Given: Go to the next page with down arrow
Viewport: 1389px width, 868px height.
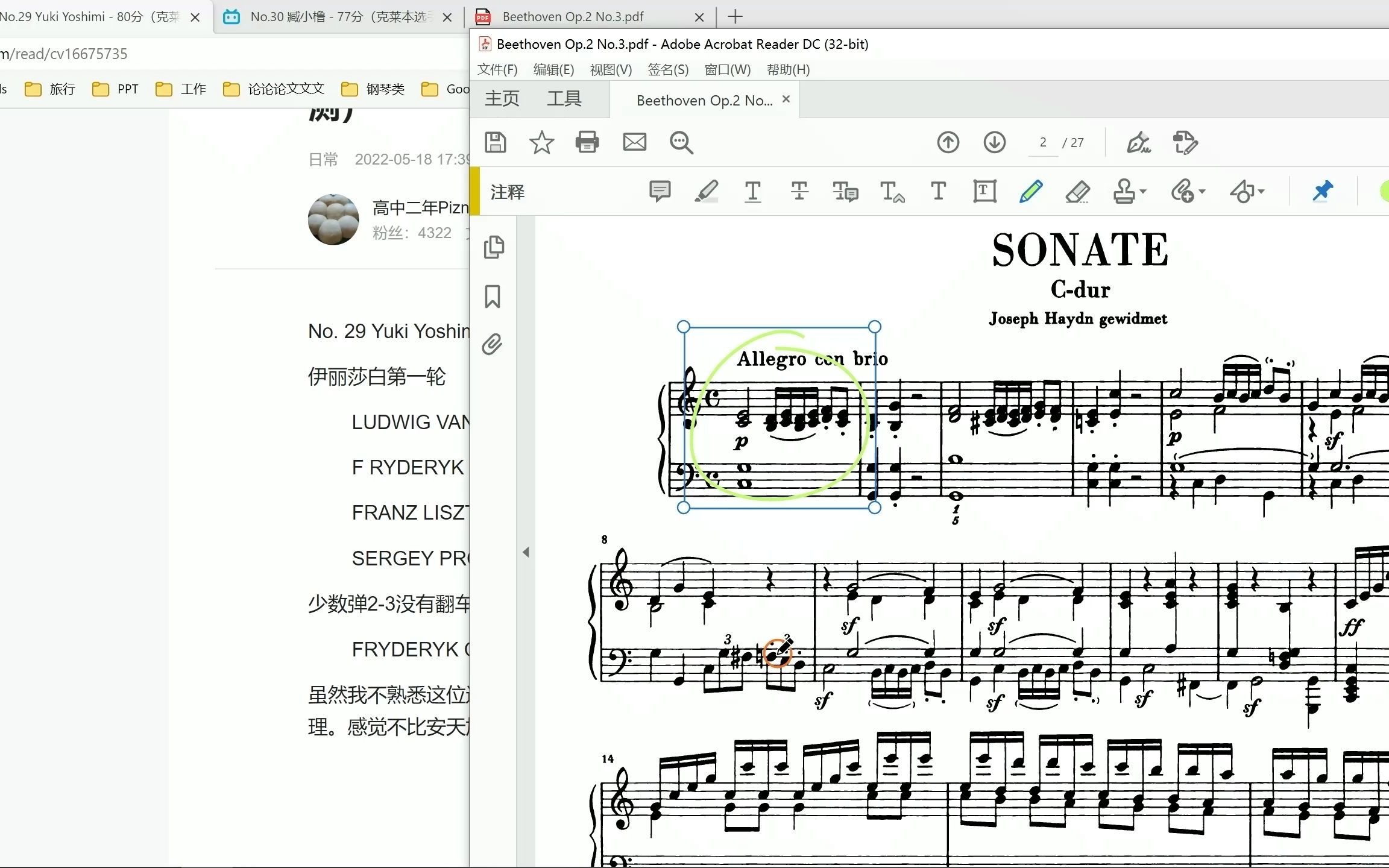Looking at the screenshot, I should point(995,143).
